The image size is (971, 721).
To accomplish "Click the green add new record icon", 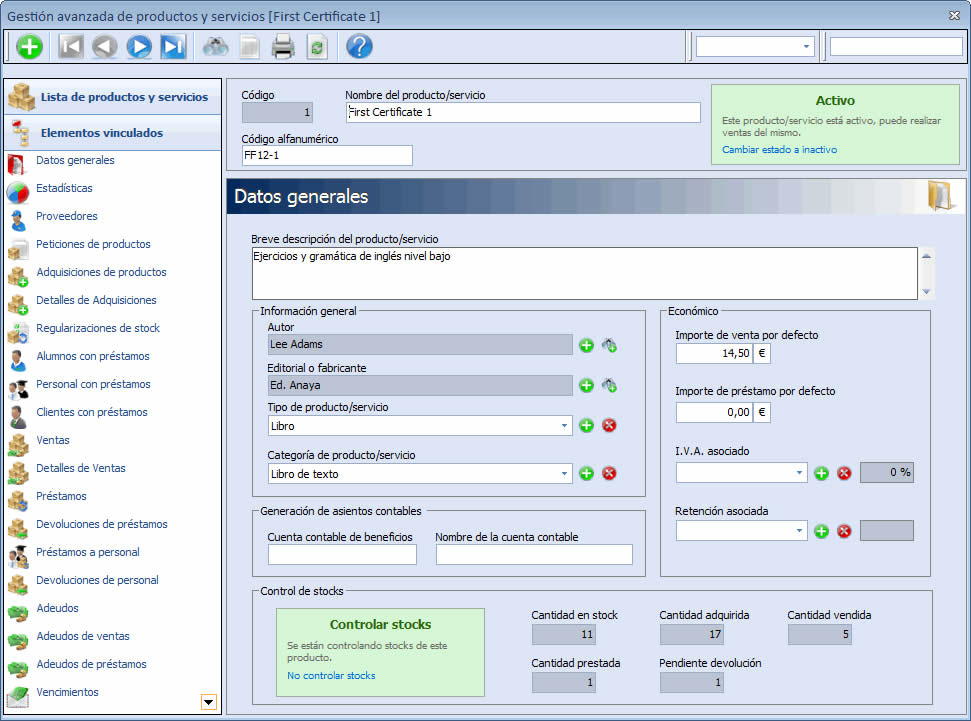I will pyautogui.click(x=30, y=46).
